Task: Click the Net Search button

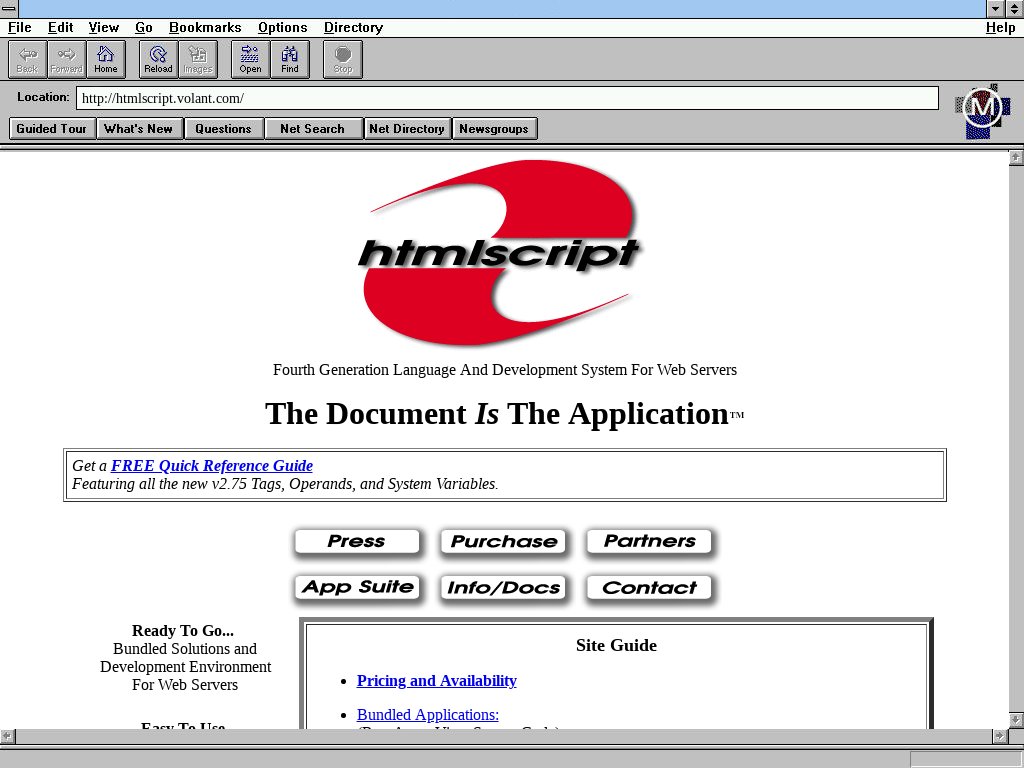Action: tap(312, 129)
